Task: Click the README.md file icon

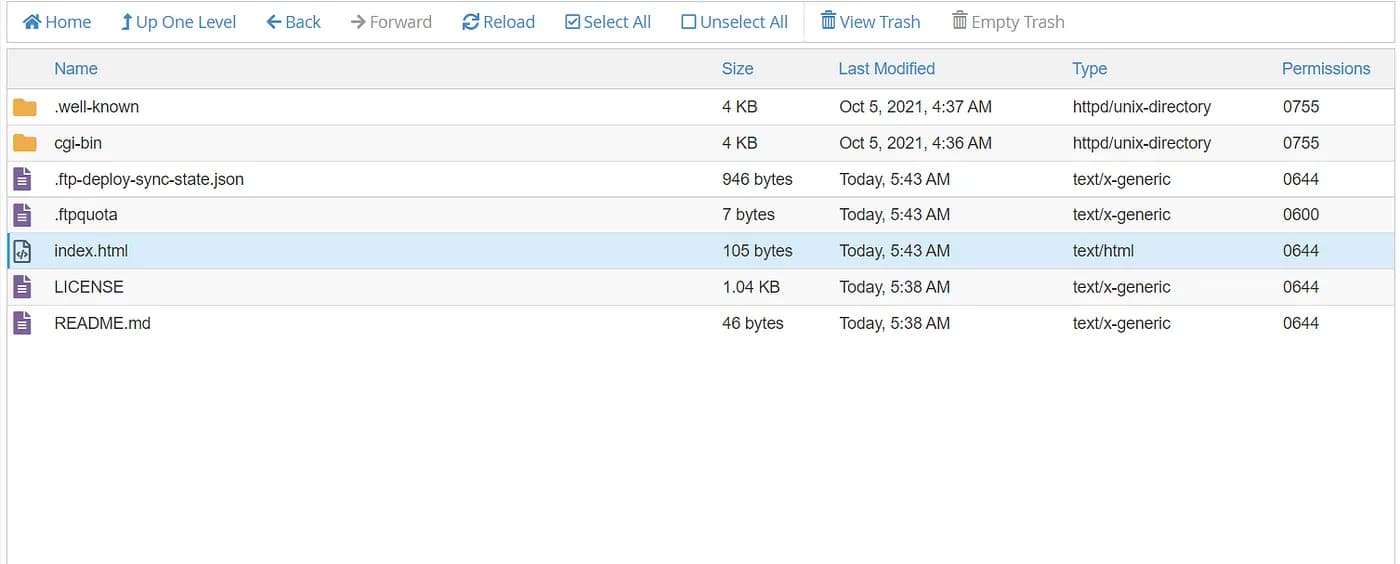Action: pos(22,323)
